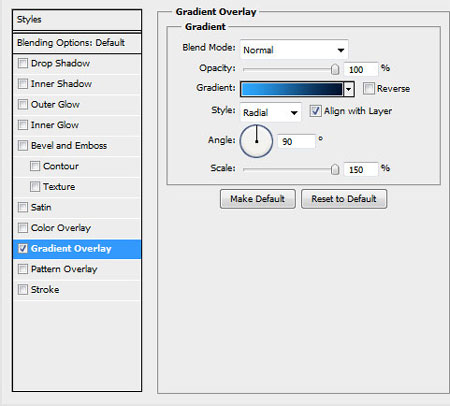Open Blending Options: Default
450x406 pixels.
(77, 43)
